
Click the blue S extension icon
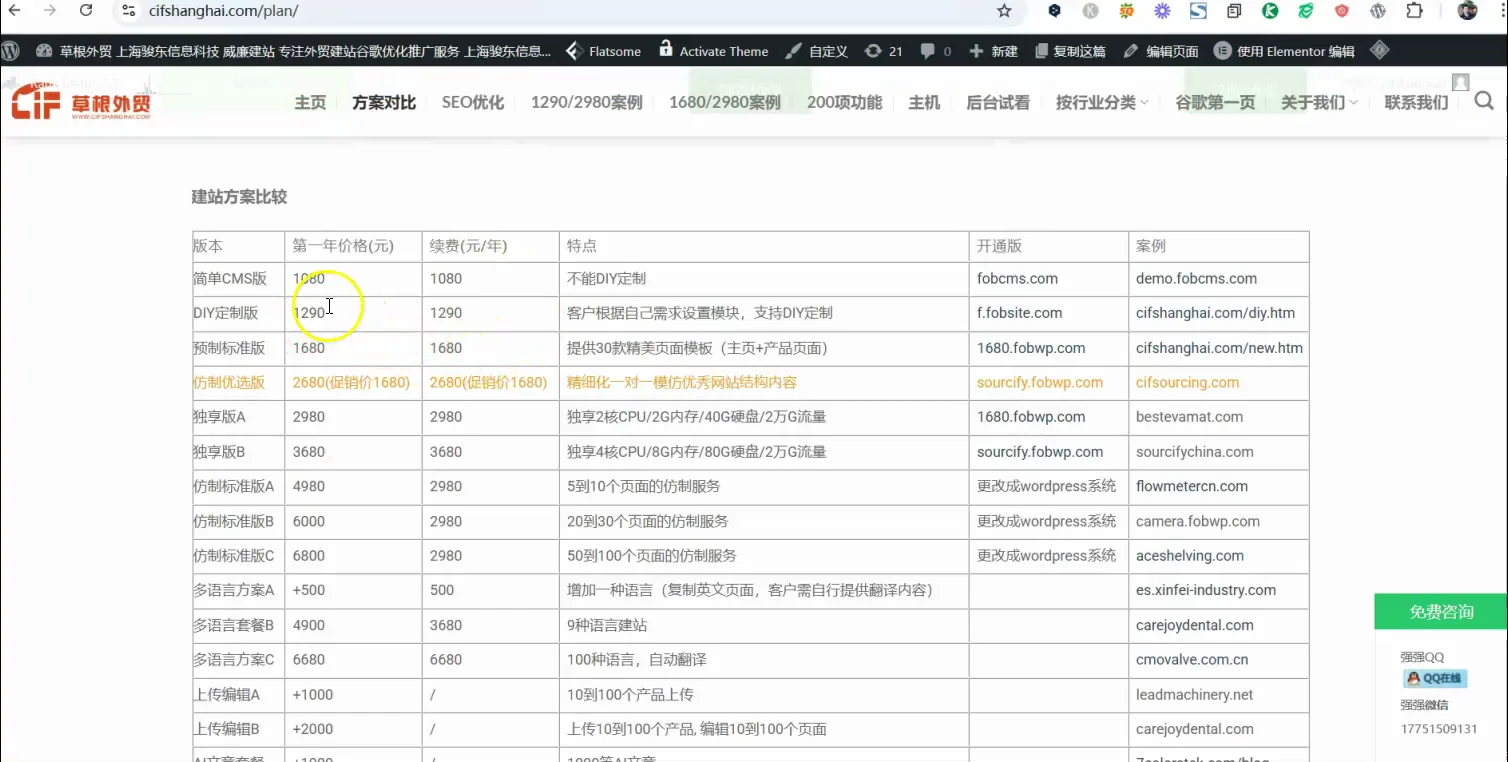(1198, 11)
